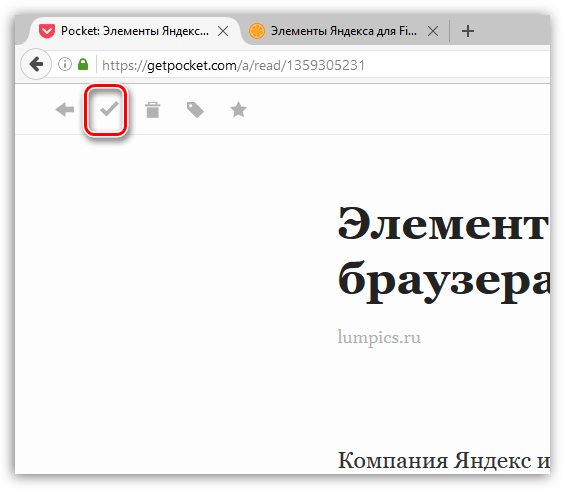The height and width of the screenshot is (489, 565).
Task: Show site information via the info icon
Action: (65, 65)
